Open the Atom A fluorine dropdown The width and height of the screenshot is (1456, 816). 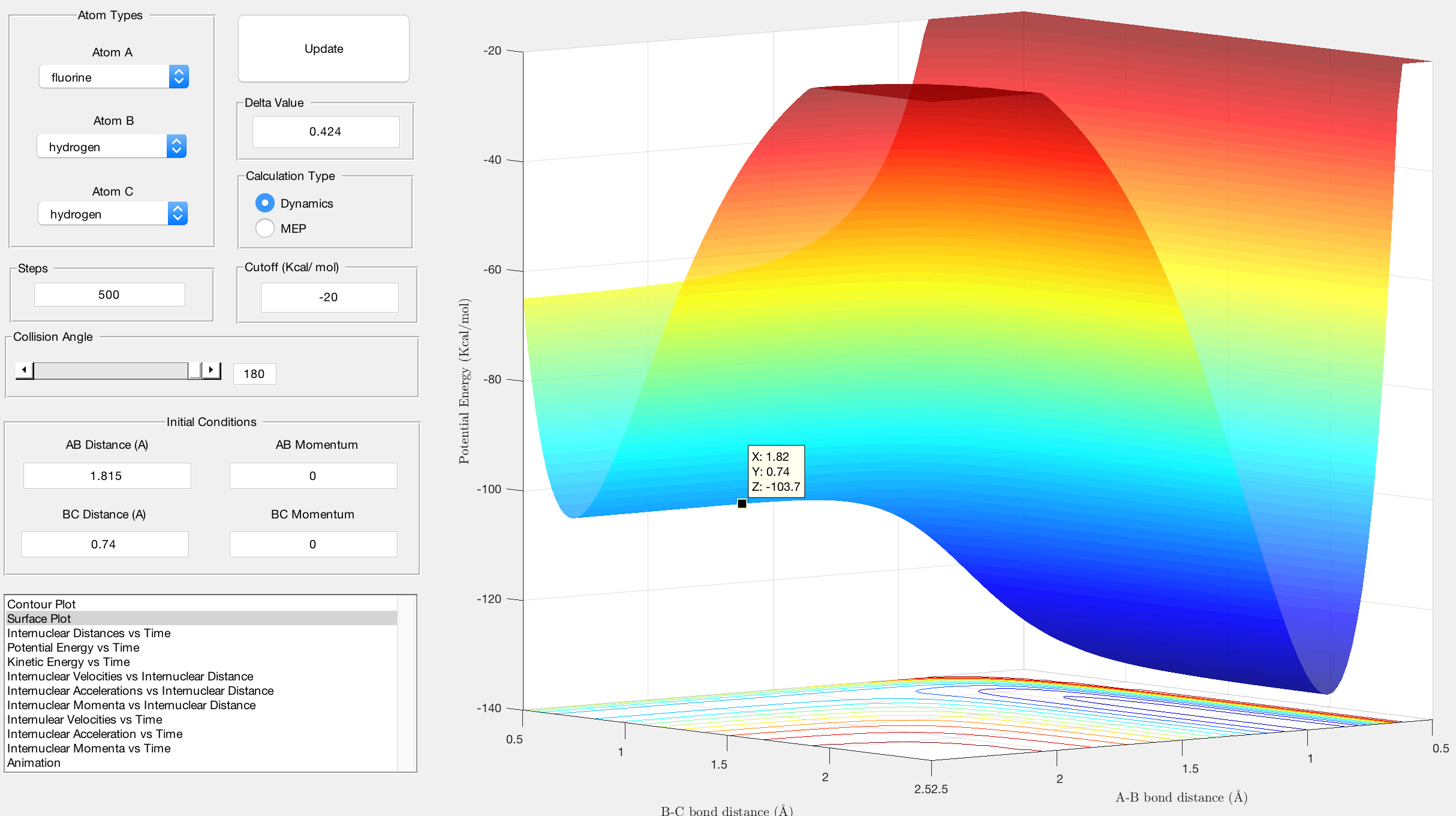tap(114, 77)
